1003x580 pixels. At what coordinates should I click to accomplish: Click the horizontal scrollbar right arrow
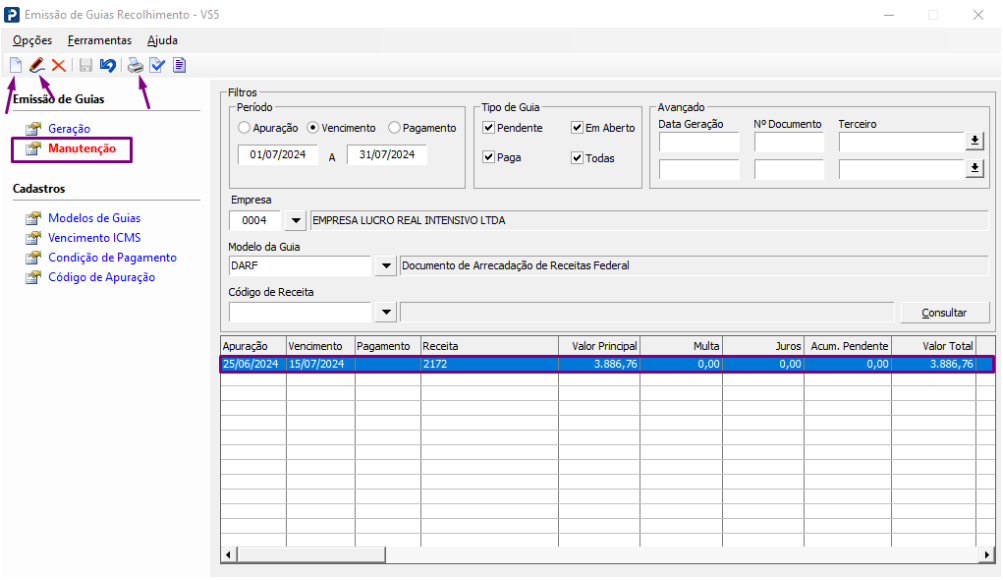click(987, 554)
